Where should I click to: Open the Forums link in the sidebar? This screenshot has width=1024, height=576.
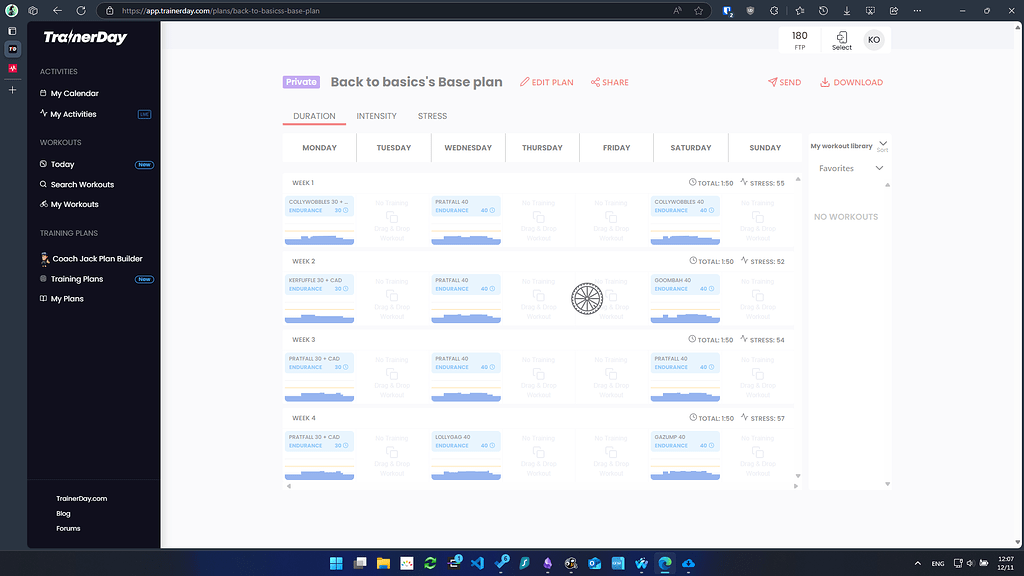[68, 528]
